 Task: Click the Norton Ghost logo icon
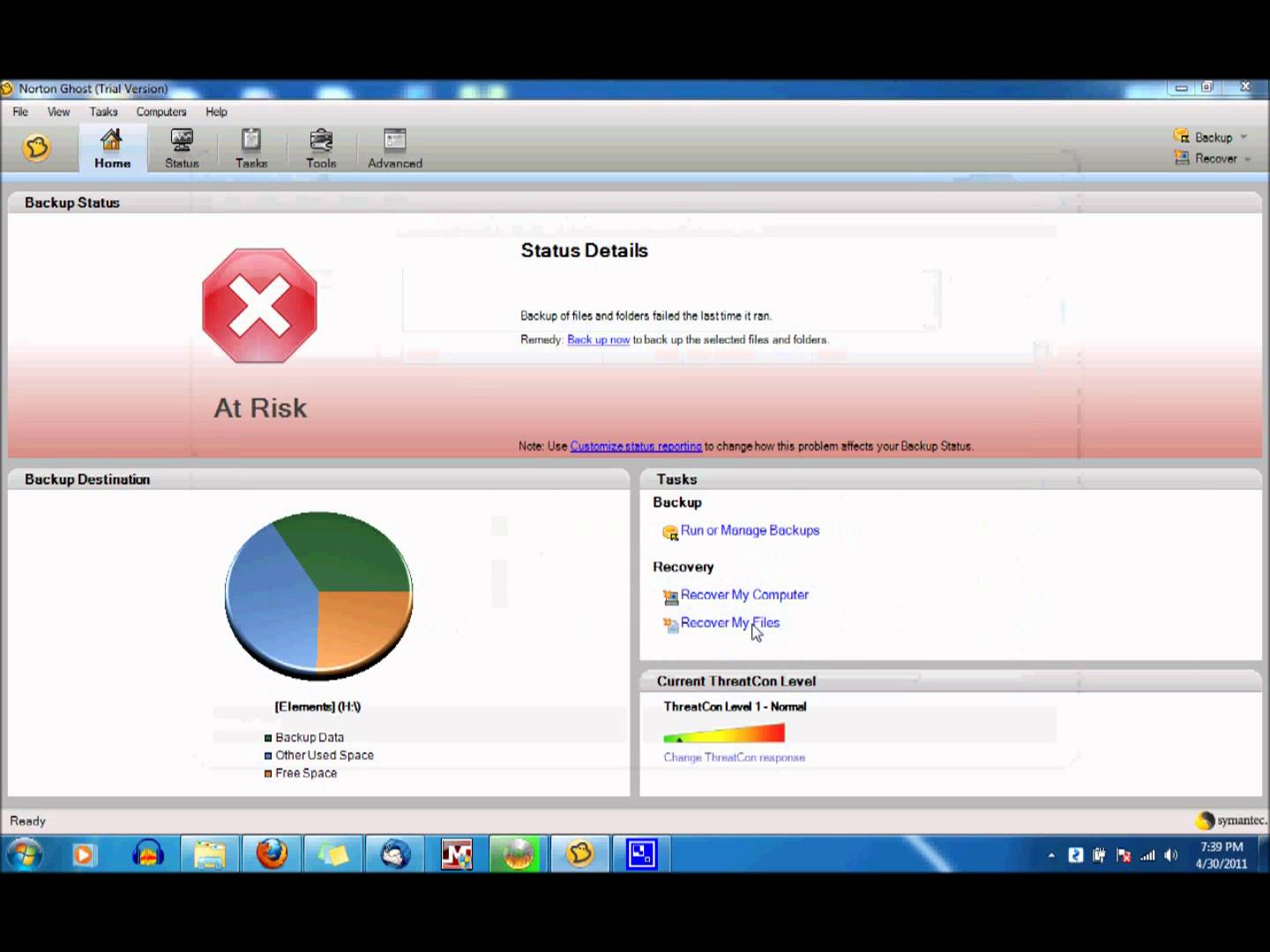coord(37,148)
